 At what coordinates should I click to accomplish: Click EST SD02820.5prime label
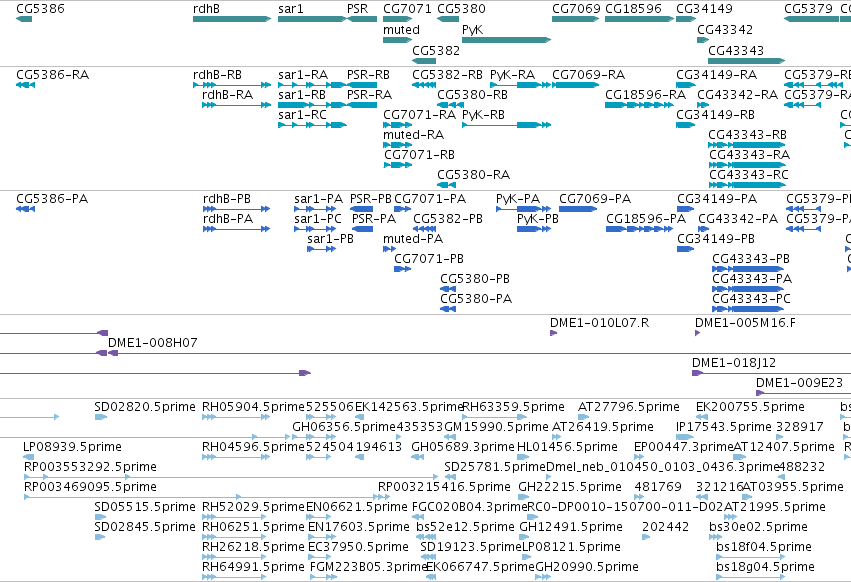coord(144,407)
